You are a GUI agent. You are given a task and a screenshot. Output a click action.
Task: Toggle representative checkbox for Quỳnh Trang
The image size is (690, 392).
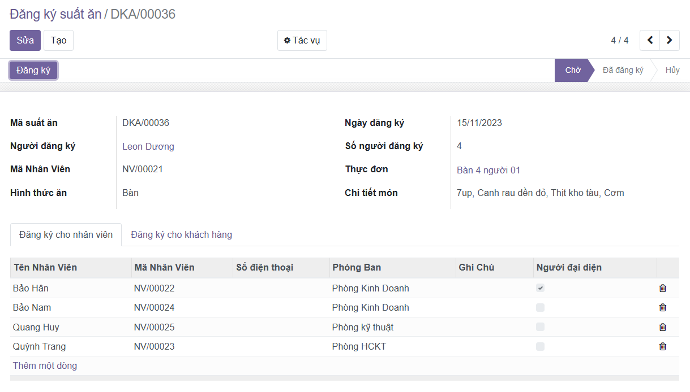(x=540, y=346)
